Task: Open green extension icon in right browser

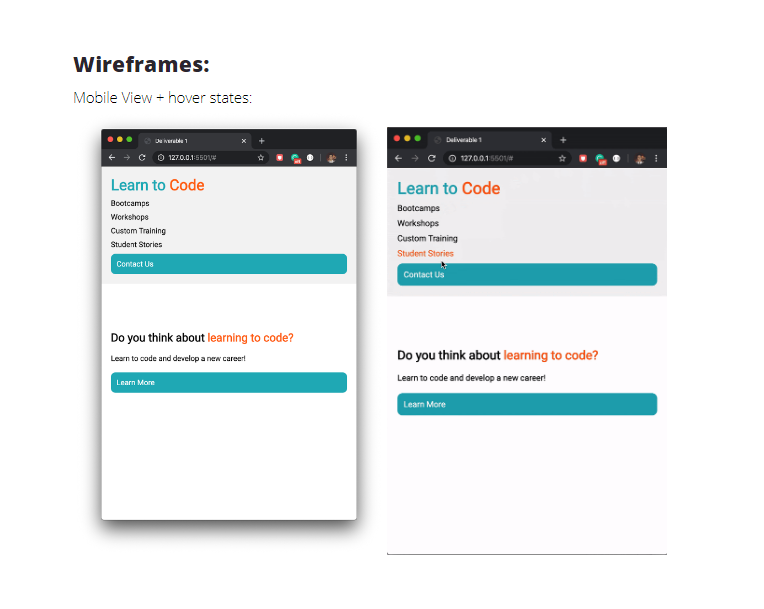Action: point(600,159)
